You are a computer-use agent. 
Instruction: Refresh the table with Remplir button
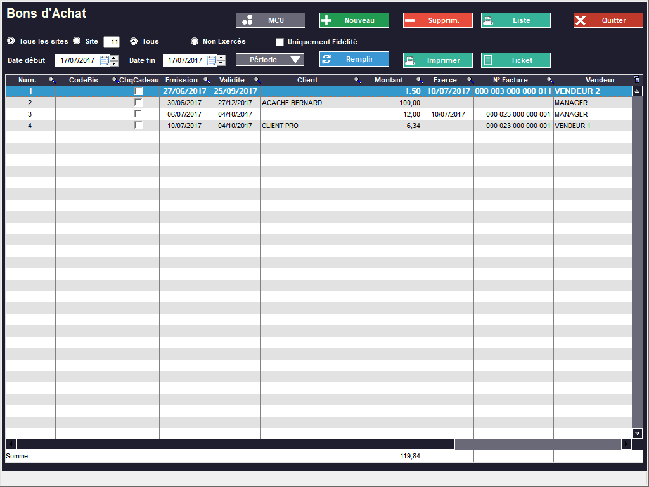coord(353,60)
